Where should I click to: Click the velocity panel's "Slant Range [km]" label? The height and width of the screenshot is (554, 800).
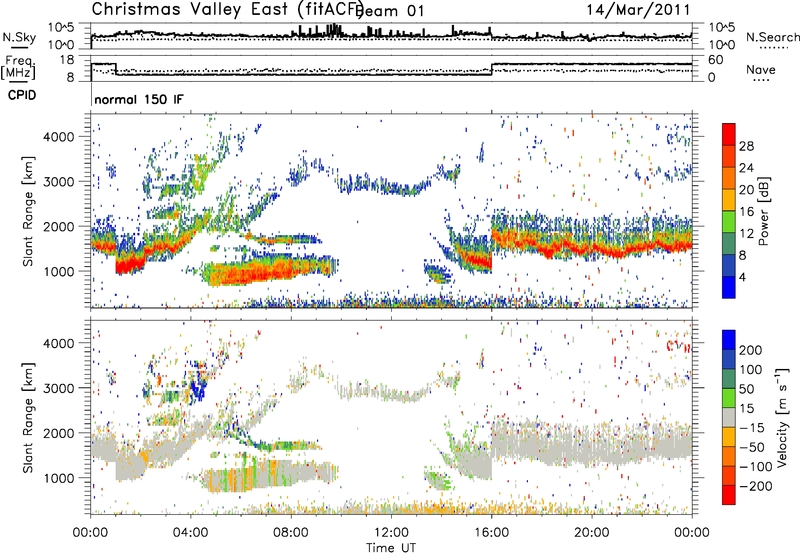[x=28, y=417]
